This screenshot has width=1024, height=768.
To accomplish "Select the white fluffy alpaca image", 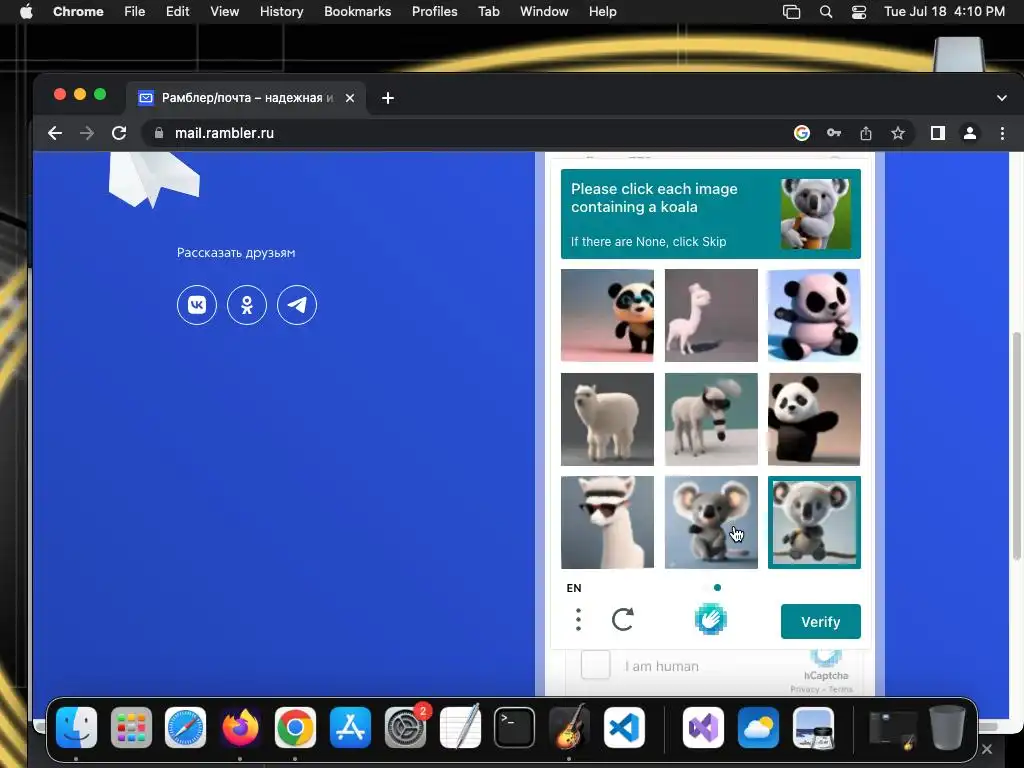I will [607, 419].
